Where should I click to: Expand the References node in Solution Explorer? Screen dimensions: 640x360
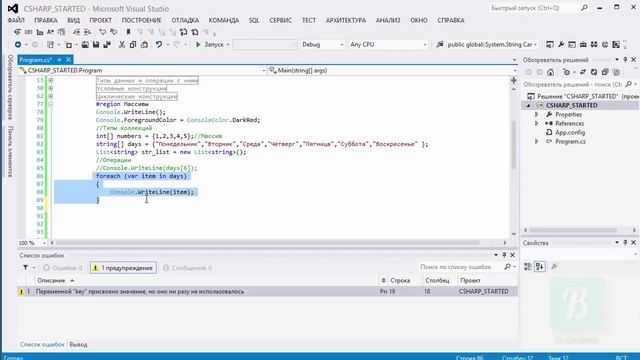tap(537, 124)
